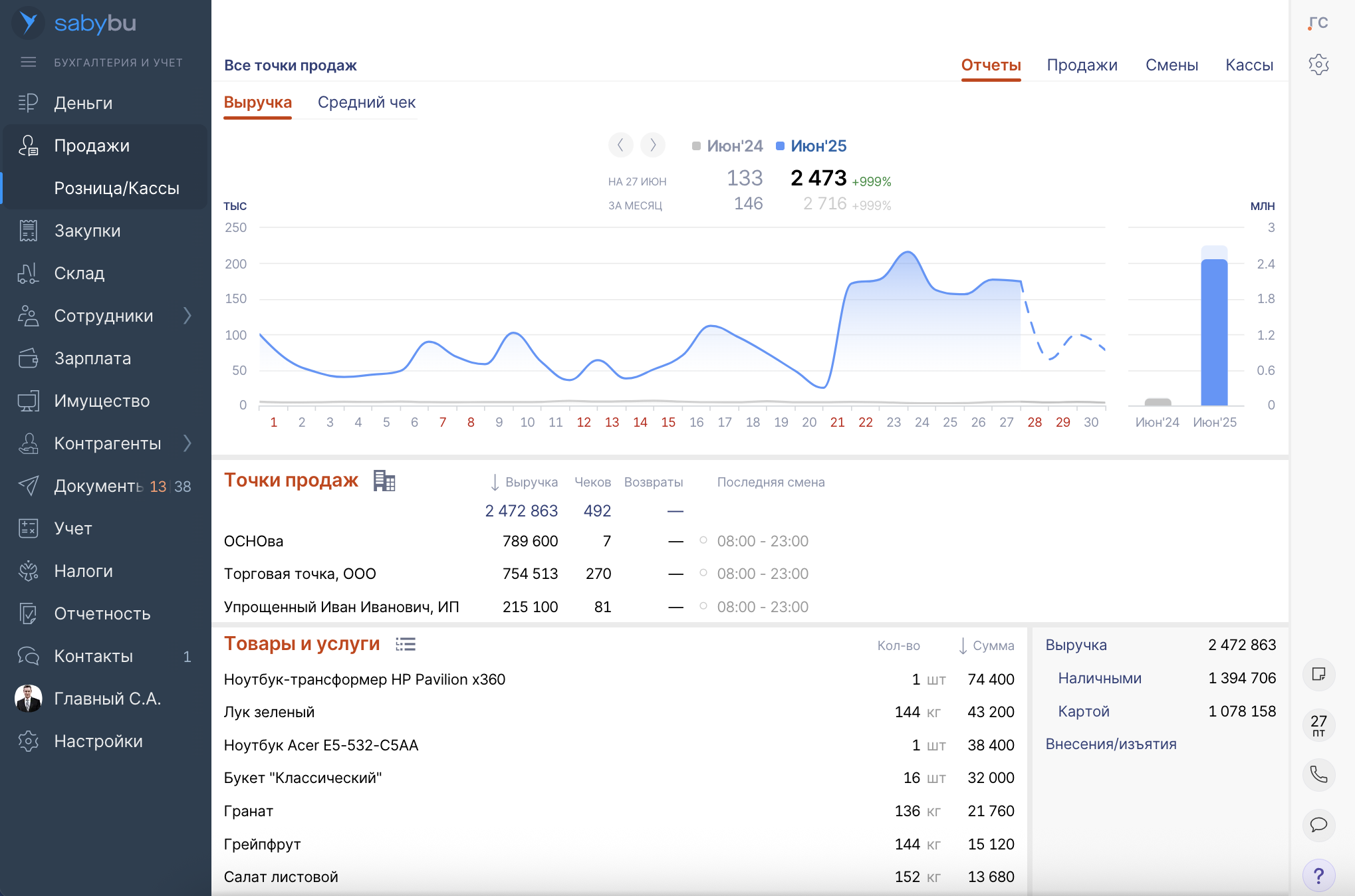Image resolution: width=1355 pixels, height=896 pixels.
Task: Open the Торговая точка, ООО row
Action: point(300,574)
